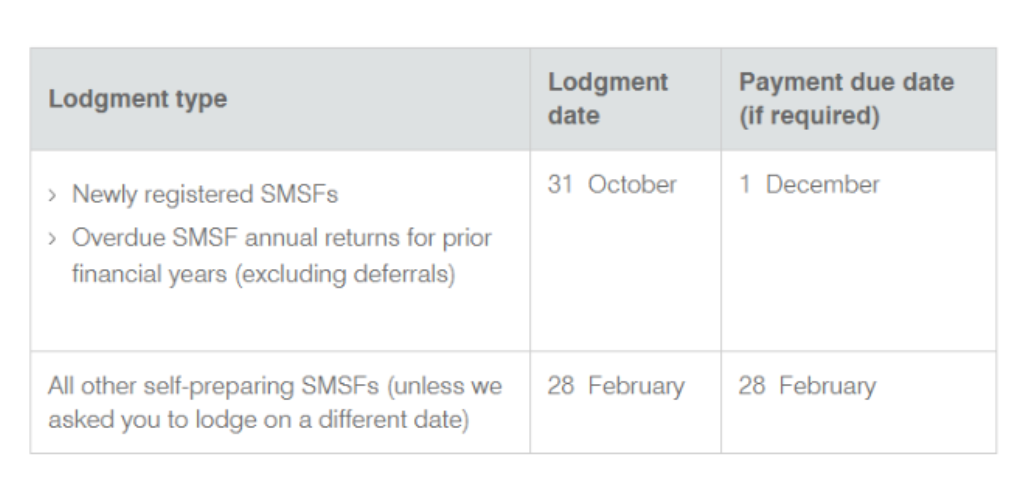Click the financial years (excluding deferrals) text
This screenshot has width=1029, height=498.
[263, 273]
